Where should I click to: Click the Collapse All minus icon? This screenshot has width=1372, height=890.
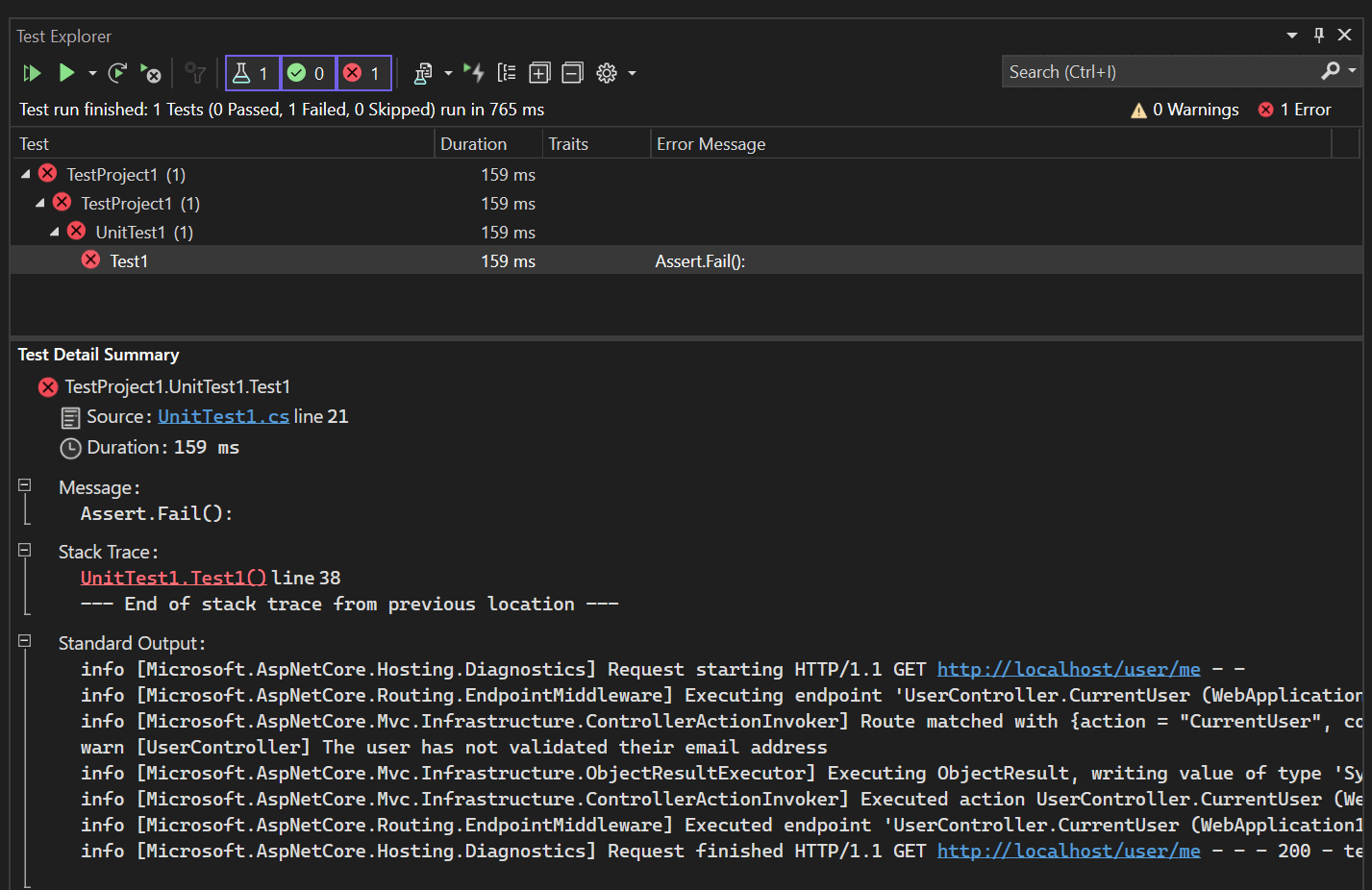pyautogui.click(x=572, y=73)
